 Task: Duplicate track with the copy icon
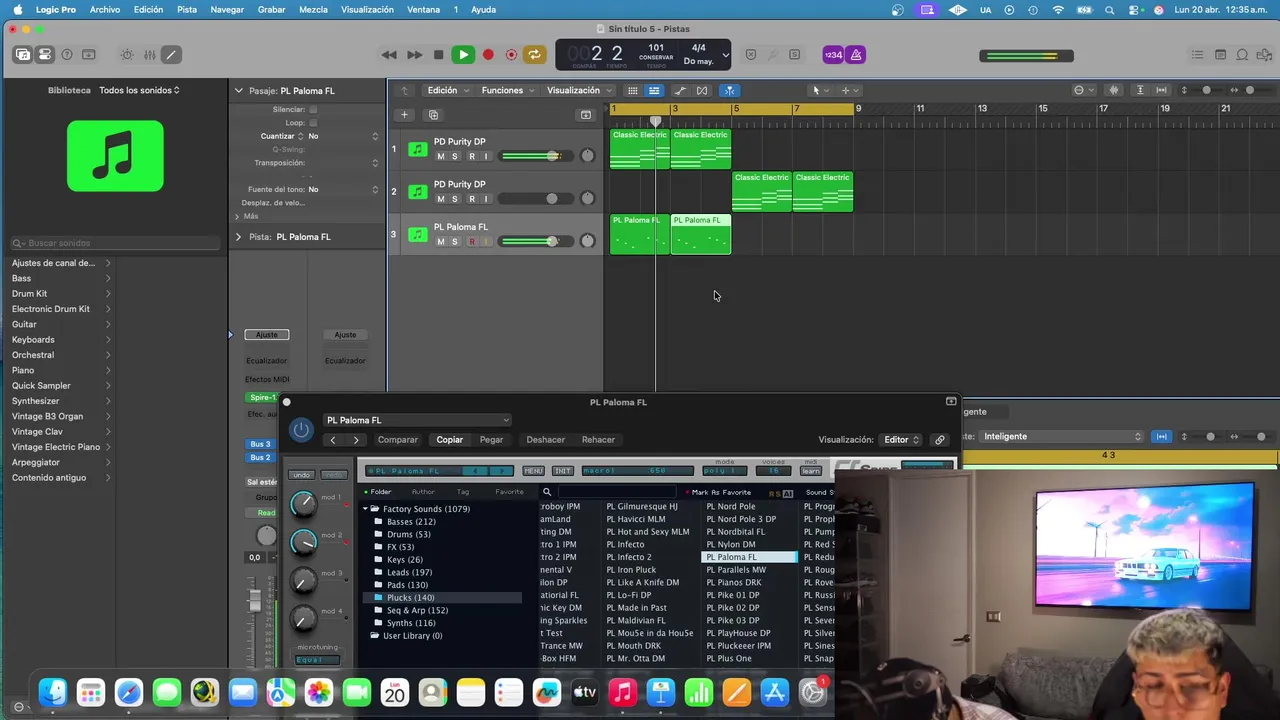[x=433, y=115]
